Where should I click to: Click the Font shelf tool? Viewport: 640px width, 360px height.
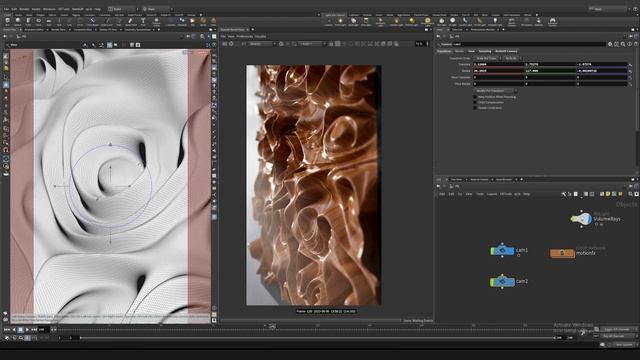[x=143, y=21]
